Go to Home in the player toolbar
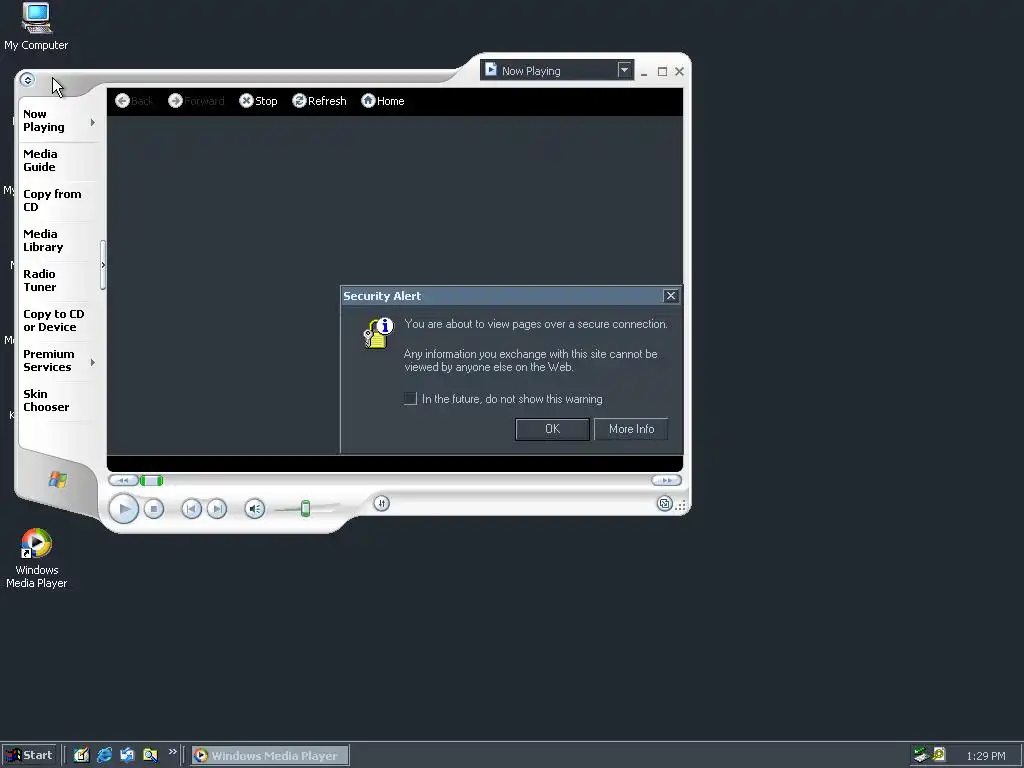This screenshot has height=768, width=1024. point(383,101)
